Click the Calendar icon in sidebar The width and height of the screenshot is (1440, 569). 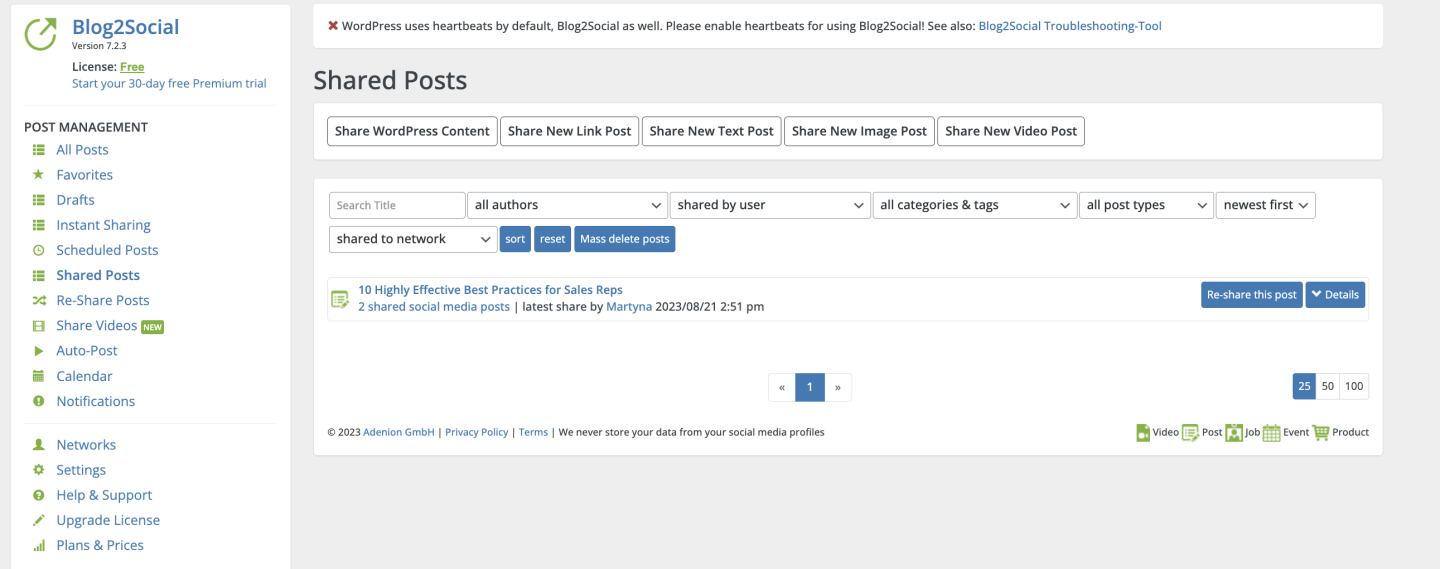click(39, 376)
